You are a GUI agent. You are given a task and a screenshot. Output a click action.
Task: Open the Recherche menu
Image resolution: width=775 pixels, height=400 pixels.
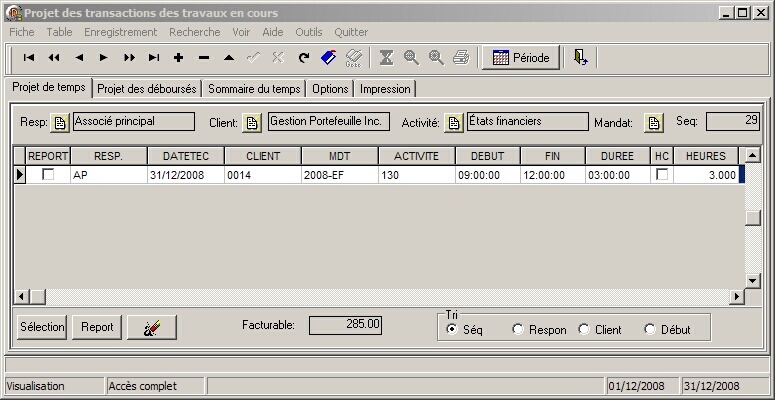(195, 32)
